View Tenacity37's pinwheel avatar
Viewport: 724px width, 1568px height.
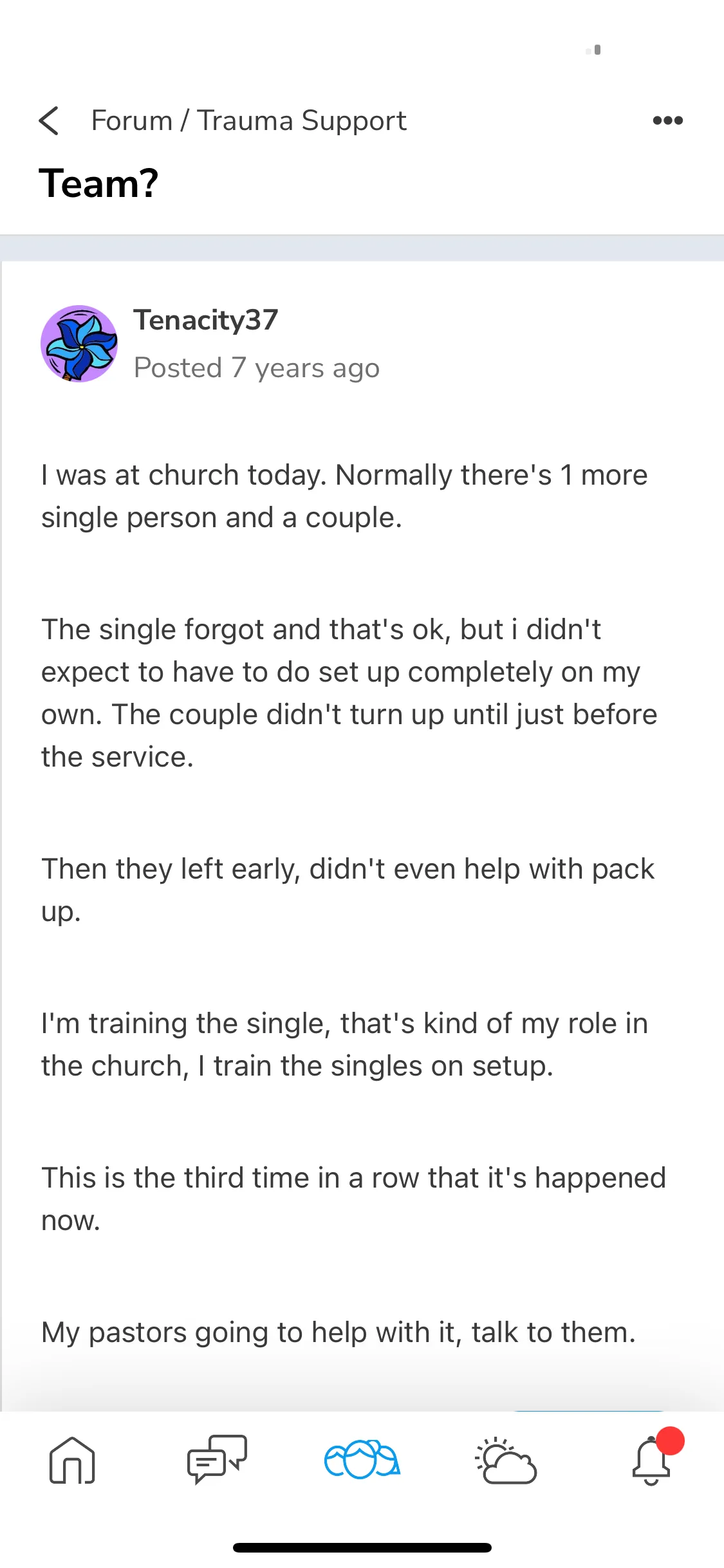tap(79, 344)
